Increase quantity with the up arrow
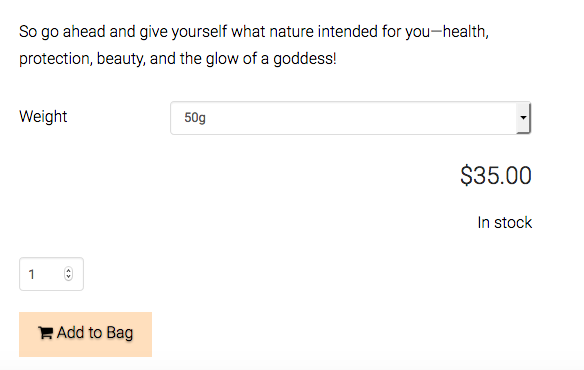 pos(68,270)
